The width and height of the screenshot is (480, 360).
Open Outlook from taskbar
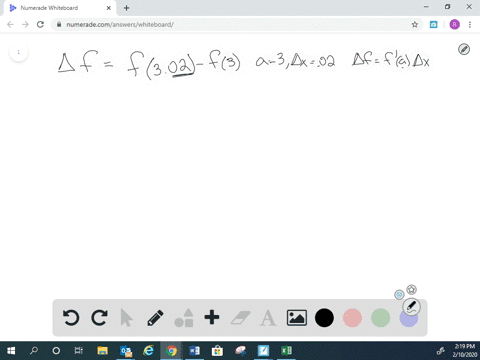(x=126, y=351)
